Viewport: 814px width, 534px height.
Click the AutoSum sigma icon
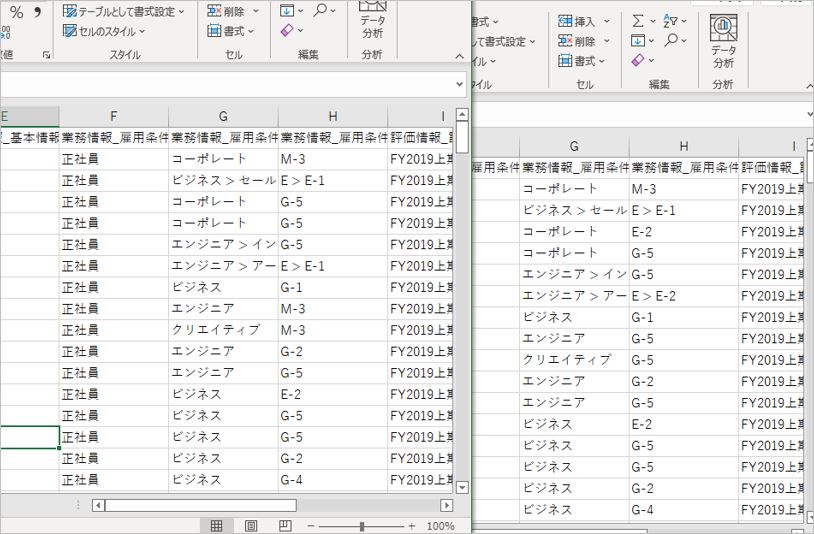[638, 20]
